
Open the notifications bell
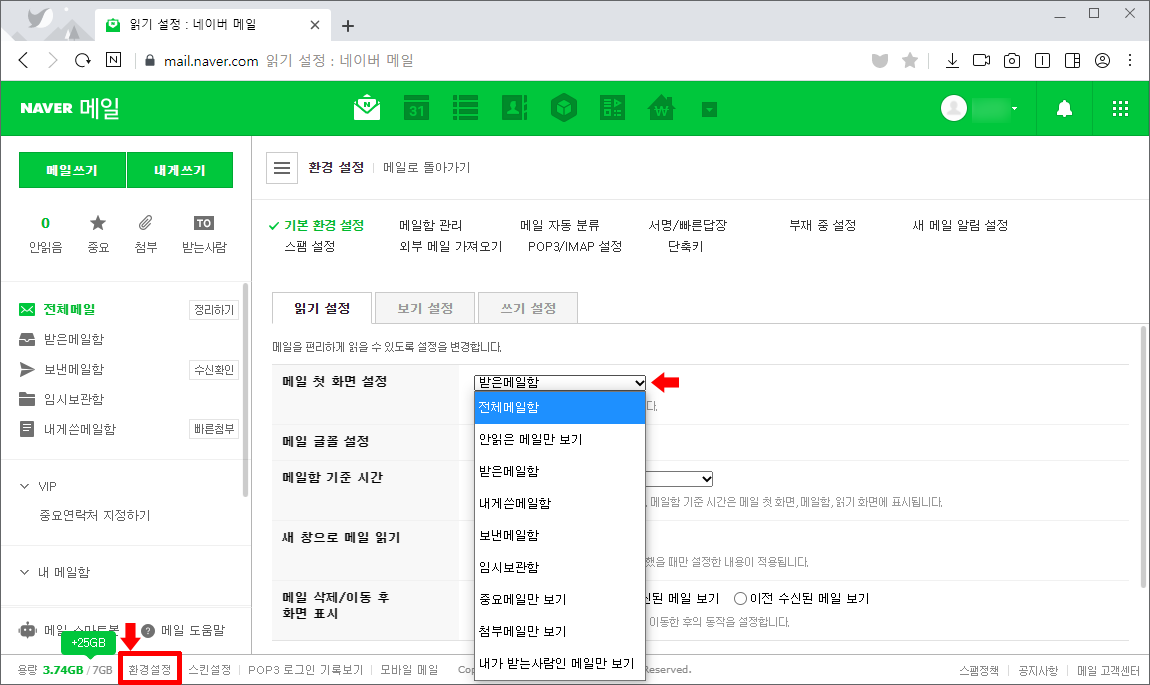(1064, 109)
